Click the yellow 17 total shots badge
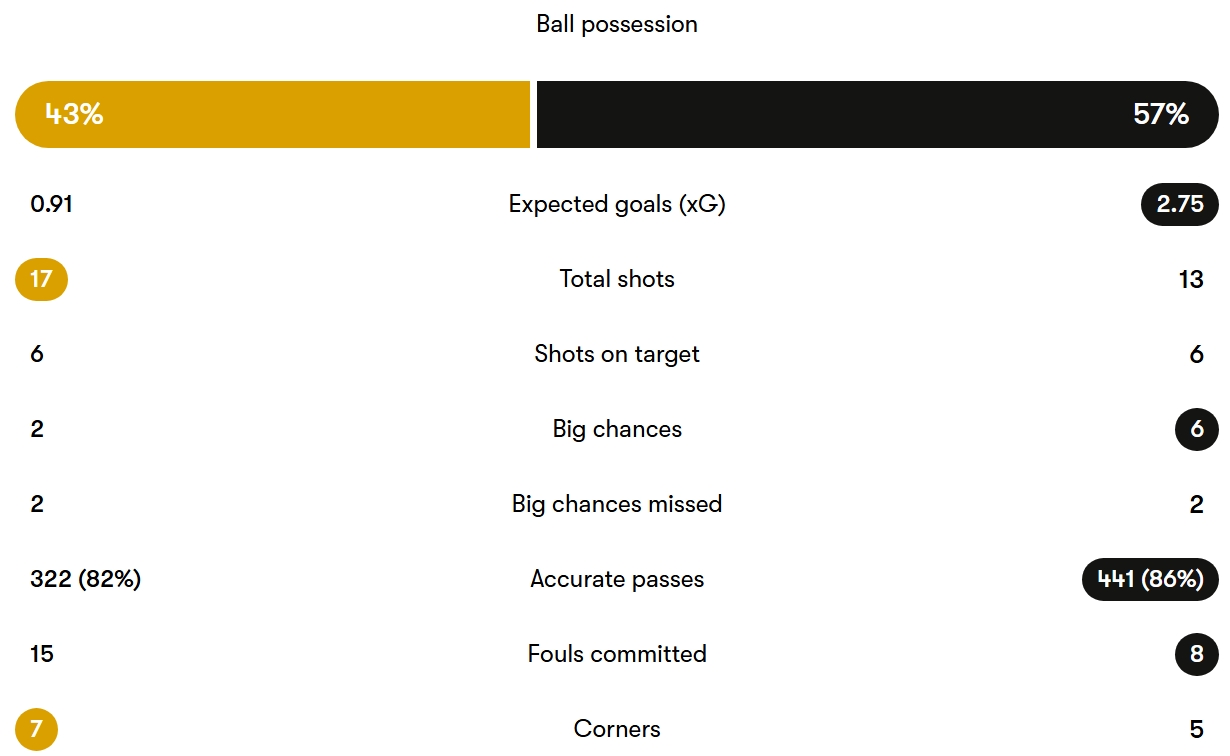Image resolution: width=1230 pixels, height=756 pixels. coord(41,279)
